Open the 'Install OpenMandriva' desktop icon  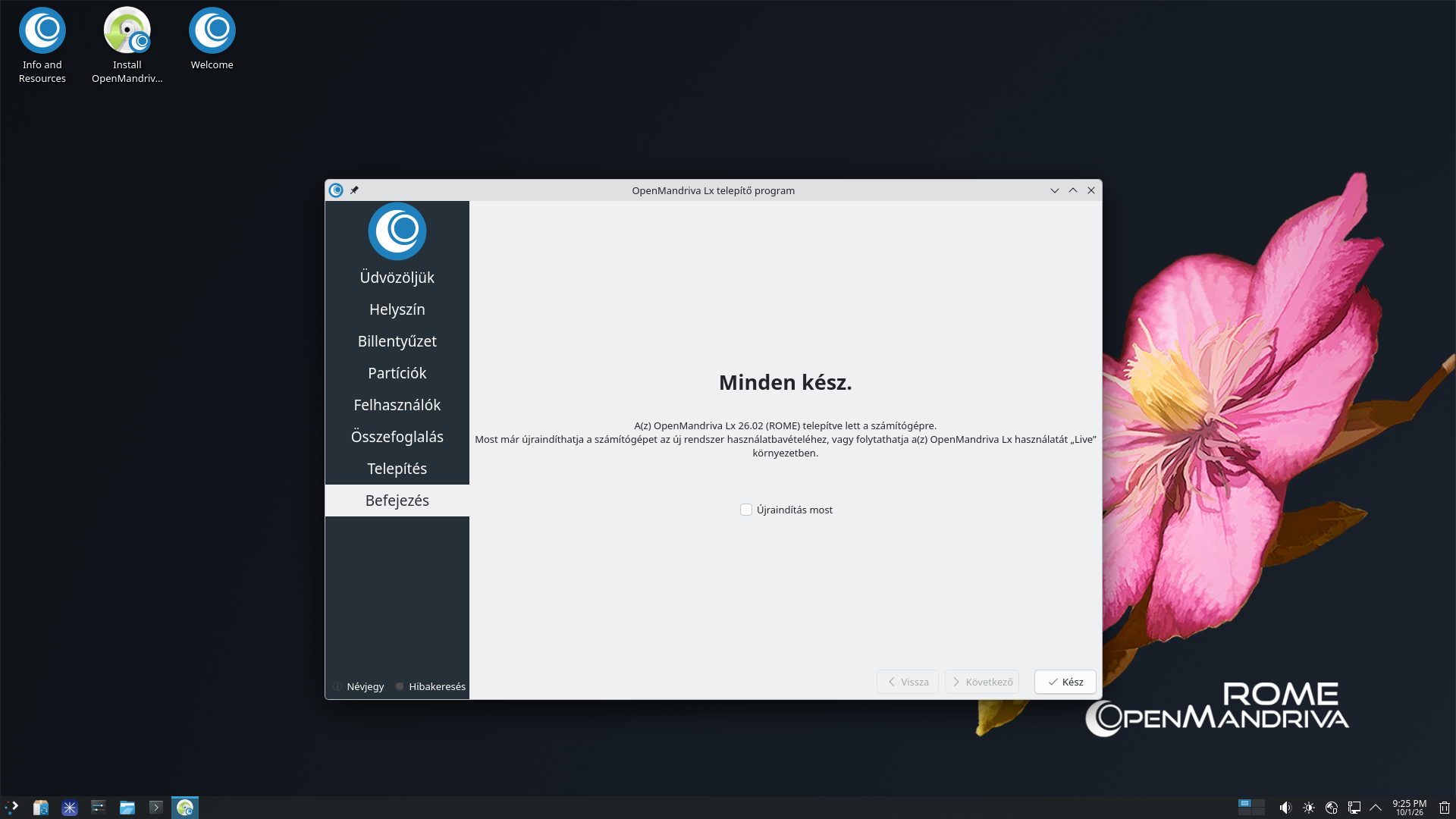pos(127,45)
